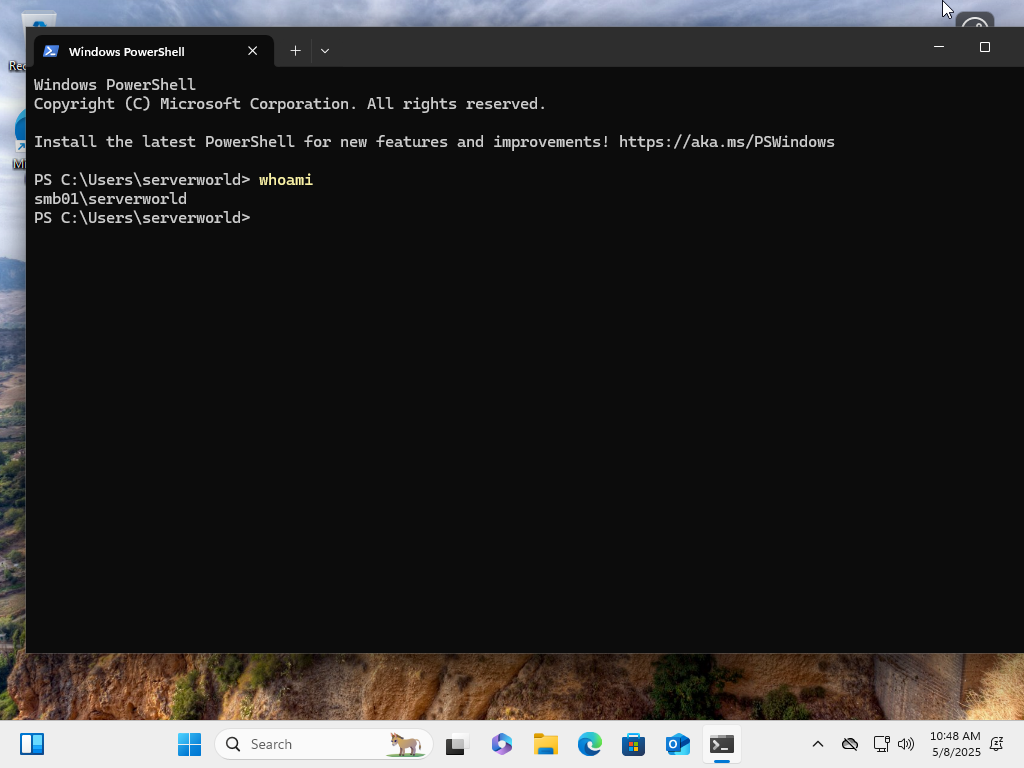Open Microsoft Store from taskbar
Screen dimensions: 1024x768
click(633, 744)
